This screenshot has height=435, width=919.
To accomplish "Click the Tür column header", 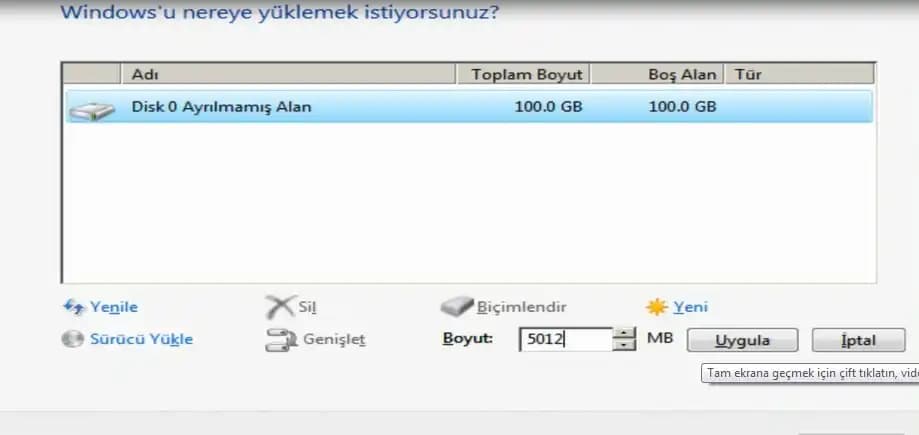I will point(800,74).
